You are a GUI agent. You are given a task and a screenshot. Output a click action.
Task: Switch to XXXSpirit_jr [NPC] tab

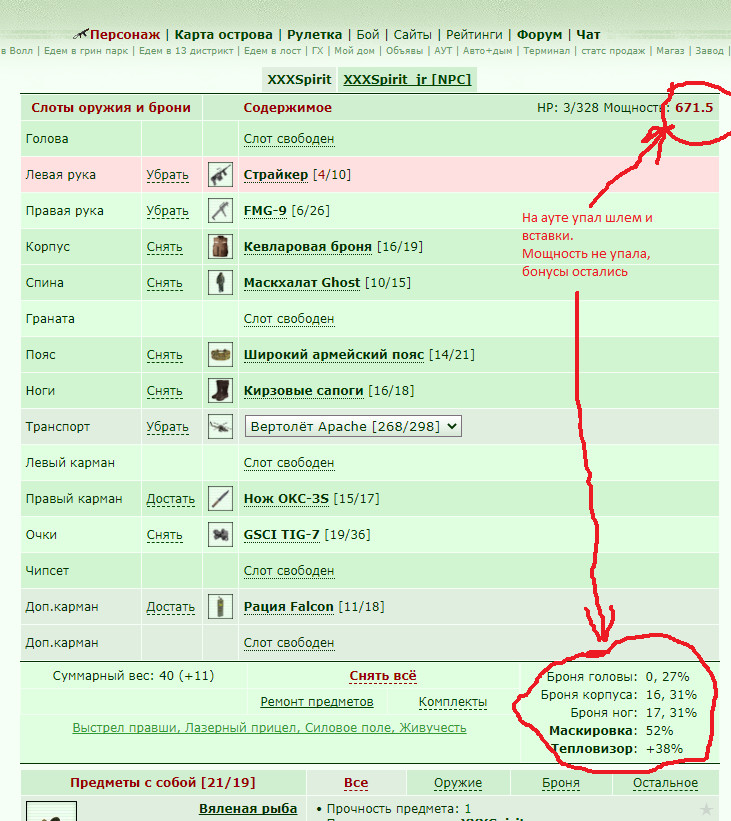click(407, 79)
